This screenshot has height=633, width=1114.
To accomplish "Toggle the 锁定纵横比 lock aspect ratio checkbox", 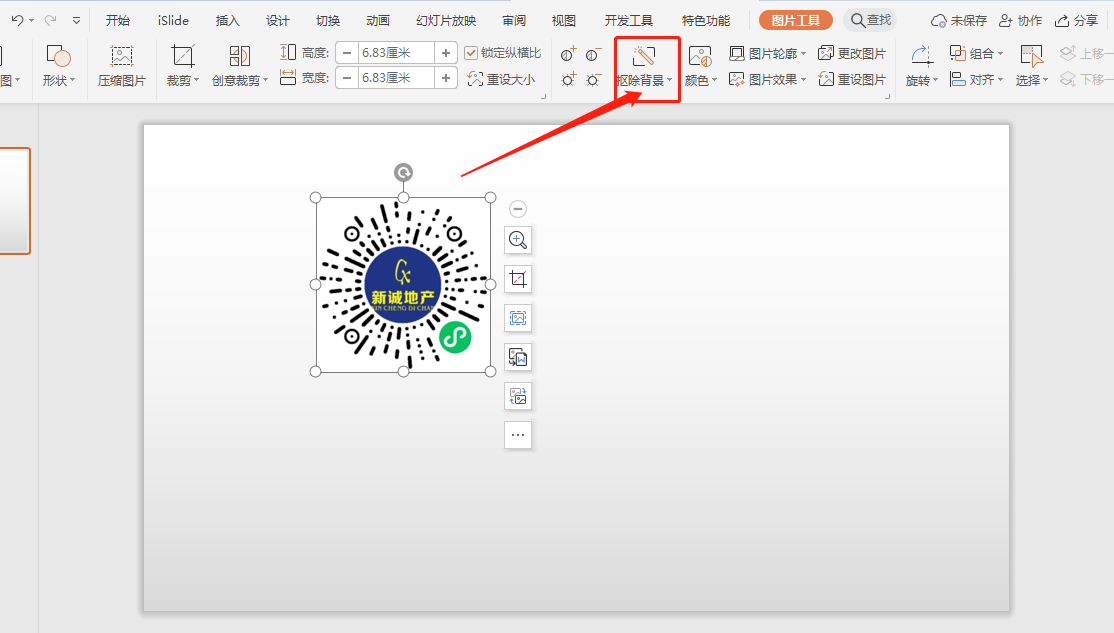I will coord(470,53).
